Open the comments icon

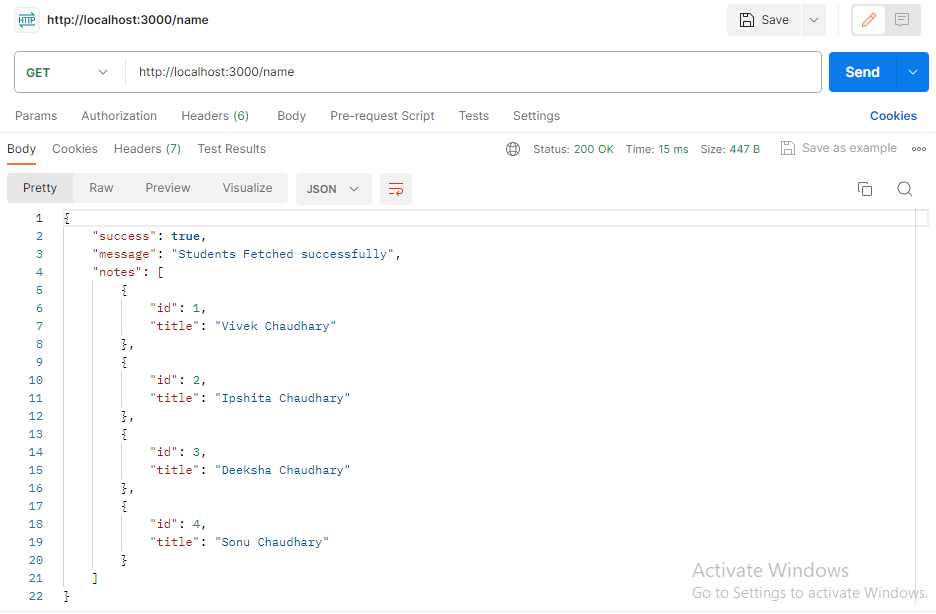(902, 20)
